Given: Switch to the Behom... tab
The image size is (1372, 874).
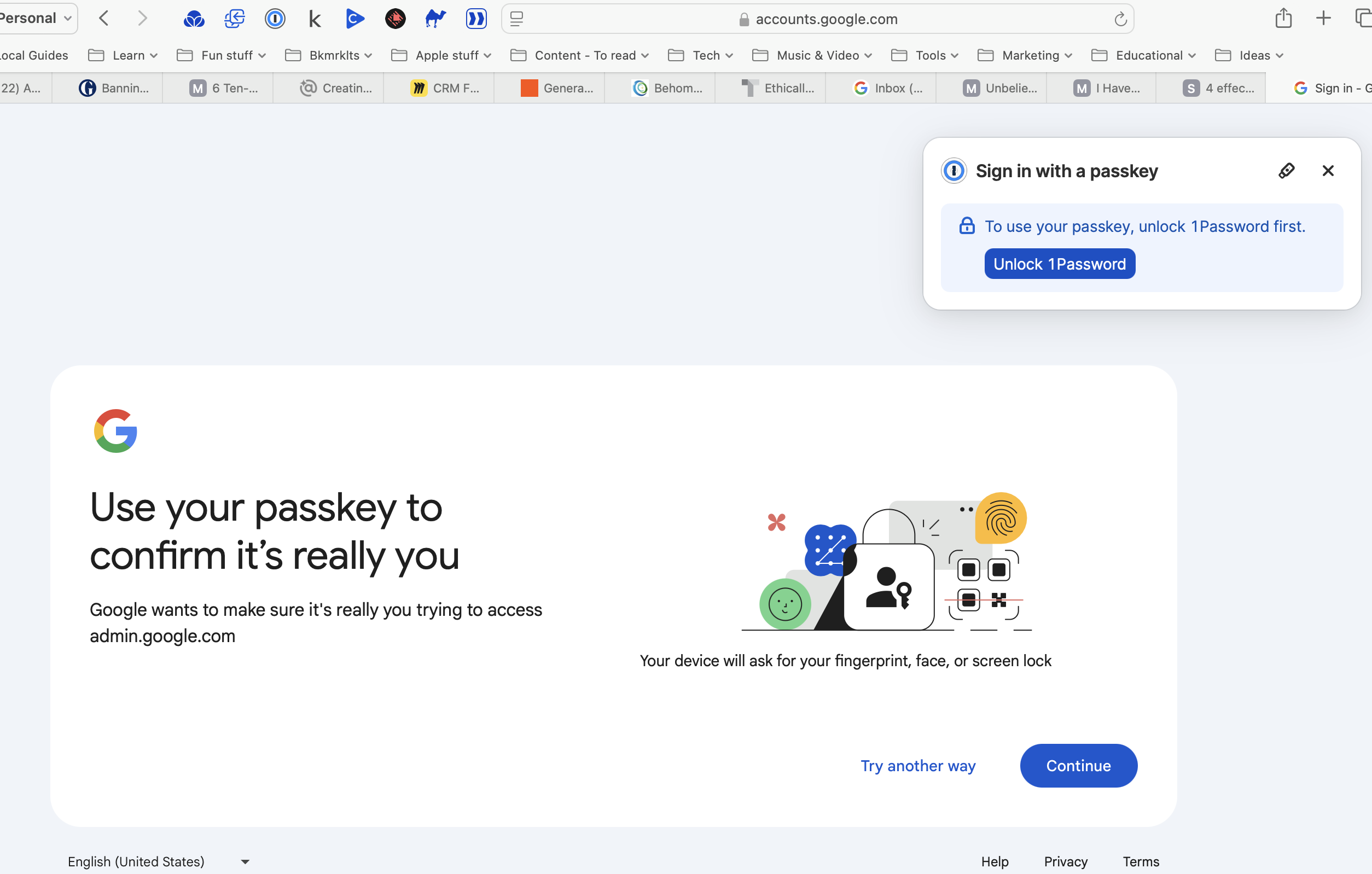Looking at the screenshot, I should point(660,88).
